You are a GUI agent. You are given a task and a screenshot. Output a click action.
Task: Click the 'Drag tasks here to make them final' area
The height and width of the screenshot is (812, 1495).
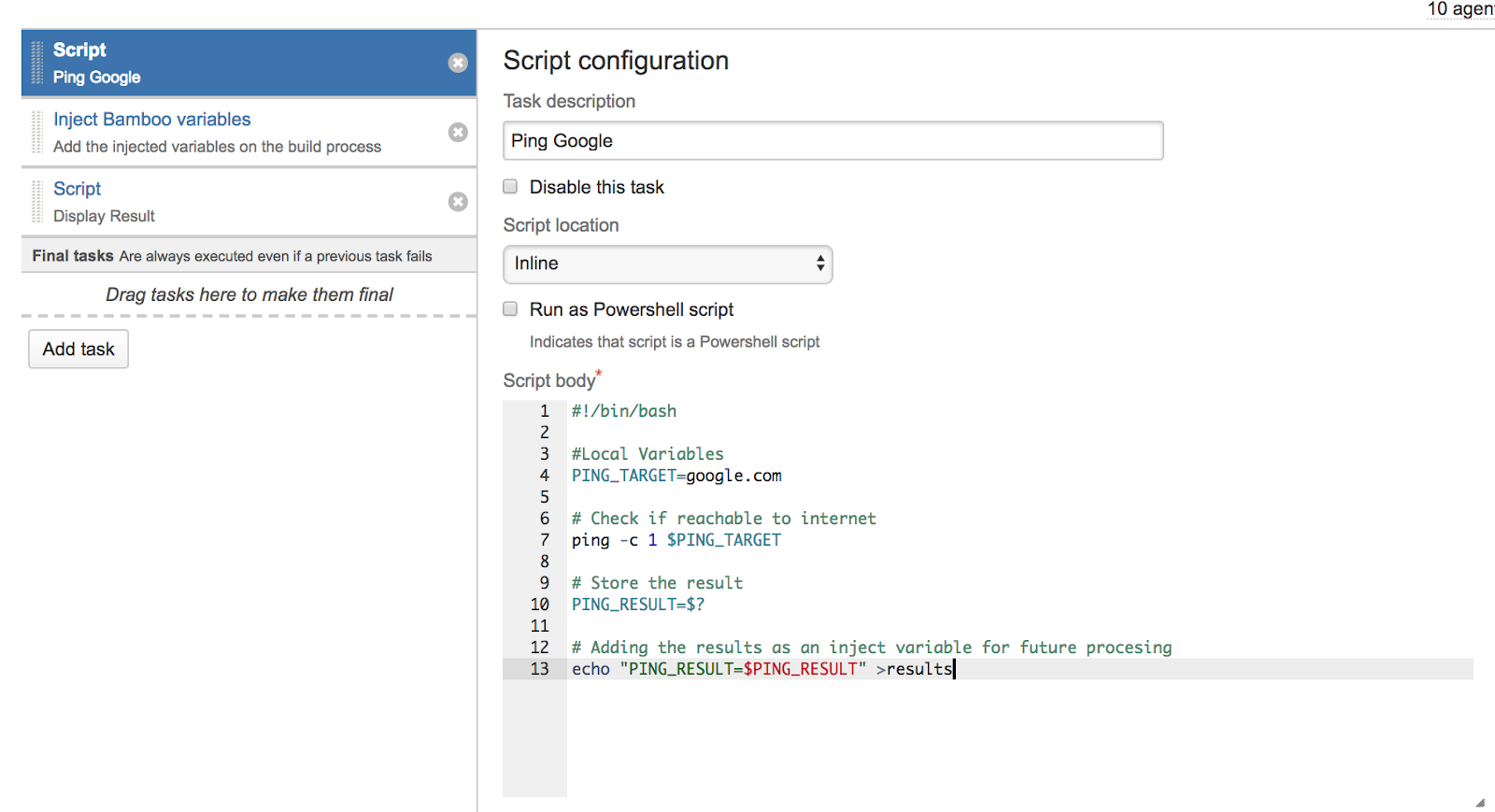pos(249,294)
